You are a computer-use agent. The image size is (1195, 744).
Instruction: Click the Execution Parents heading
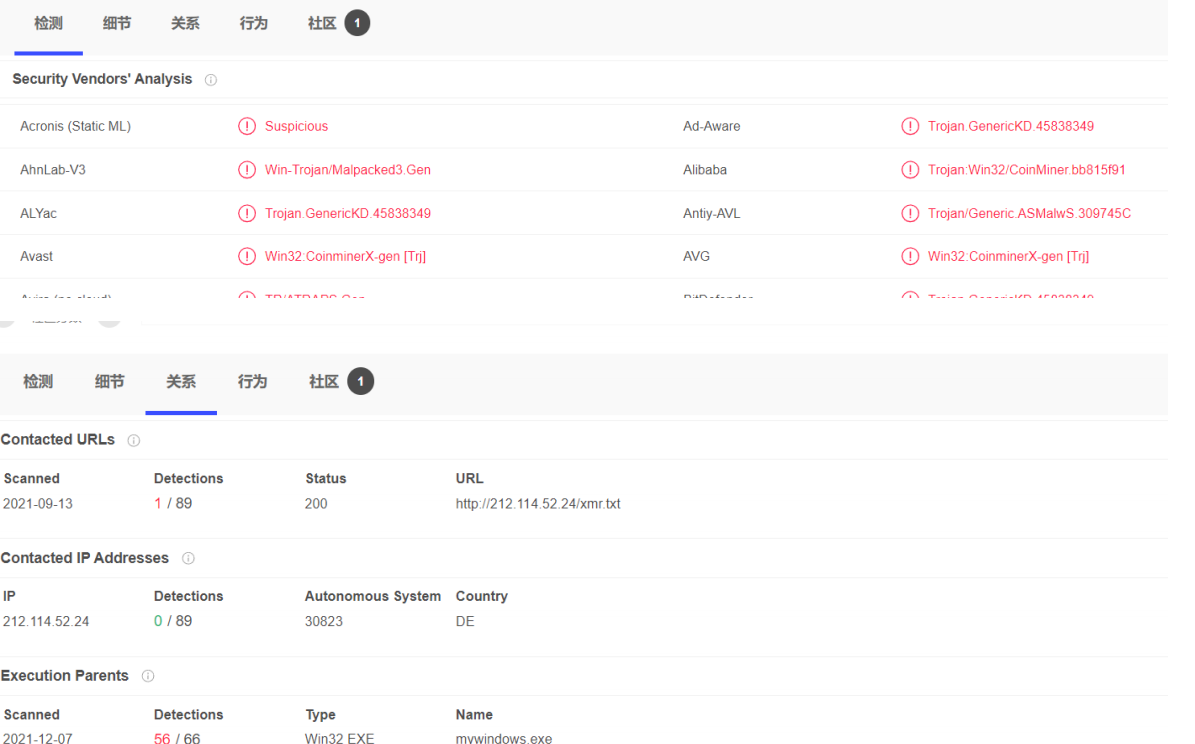pos(65,675)
